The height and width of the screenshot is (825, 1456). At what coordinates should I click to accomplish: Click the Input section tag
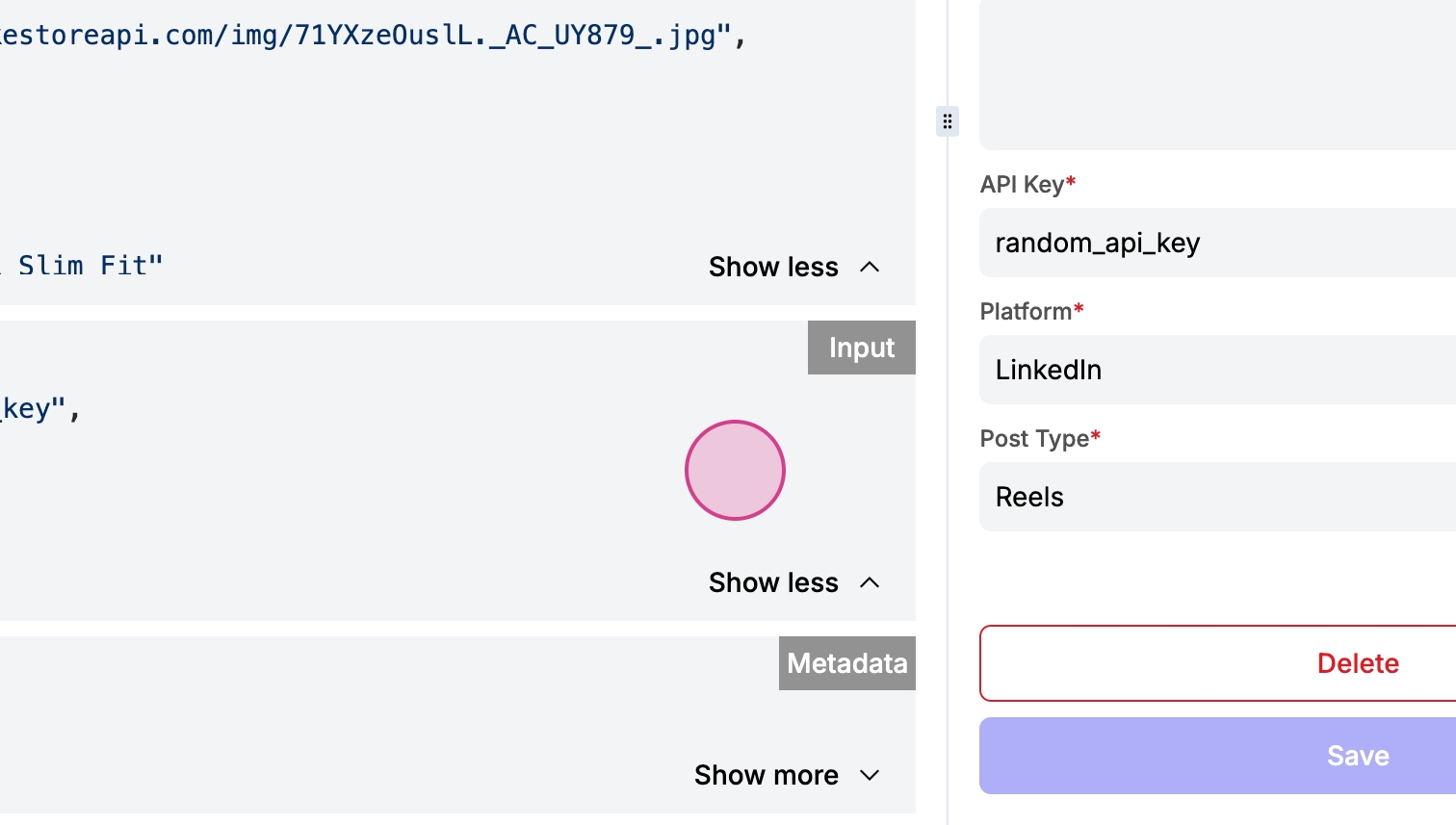pyautogui.click(x=861, y=348)
